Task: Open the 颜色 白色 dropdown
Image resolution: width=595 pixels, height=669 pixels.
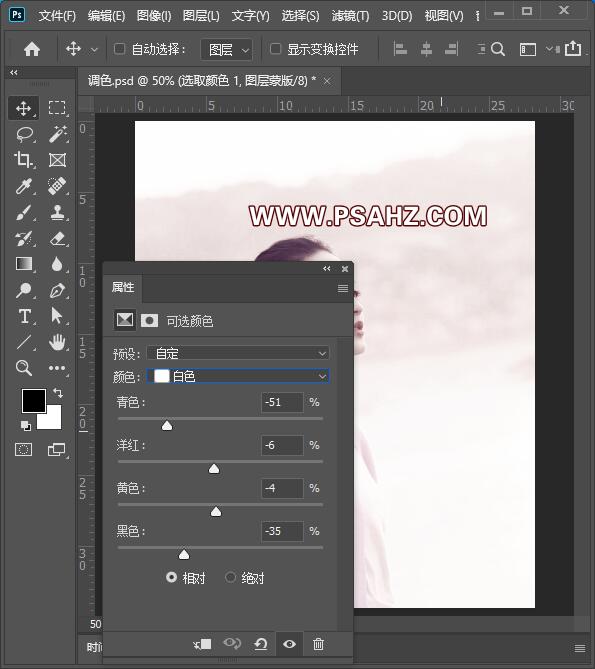Action: 238,376
